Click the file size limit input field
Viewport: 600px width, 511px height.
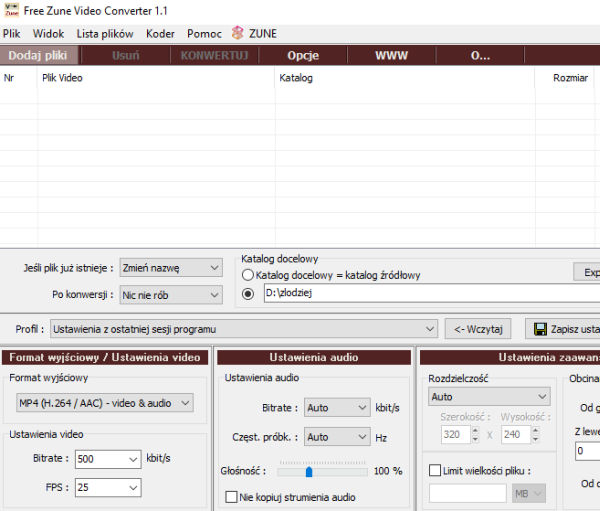tap(468, 493)
